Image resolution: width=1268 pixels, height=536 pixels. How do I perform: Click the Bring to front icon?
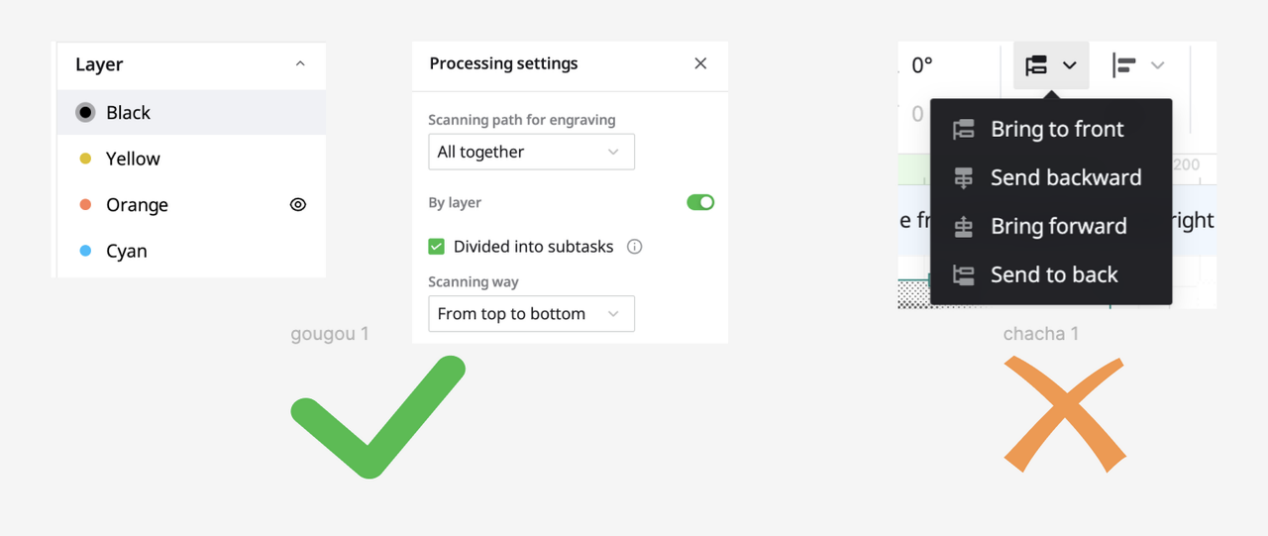tap(964, 129)
